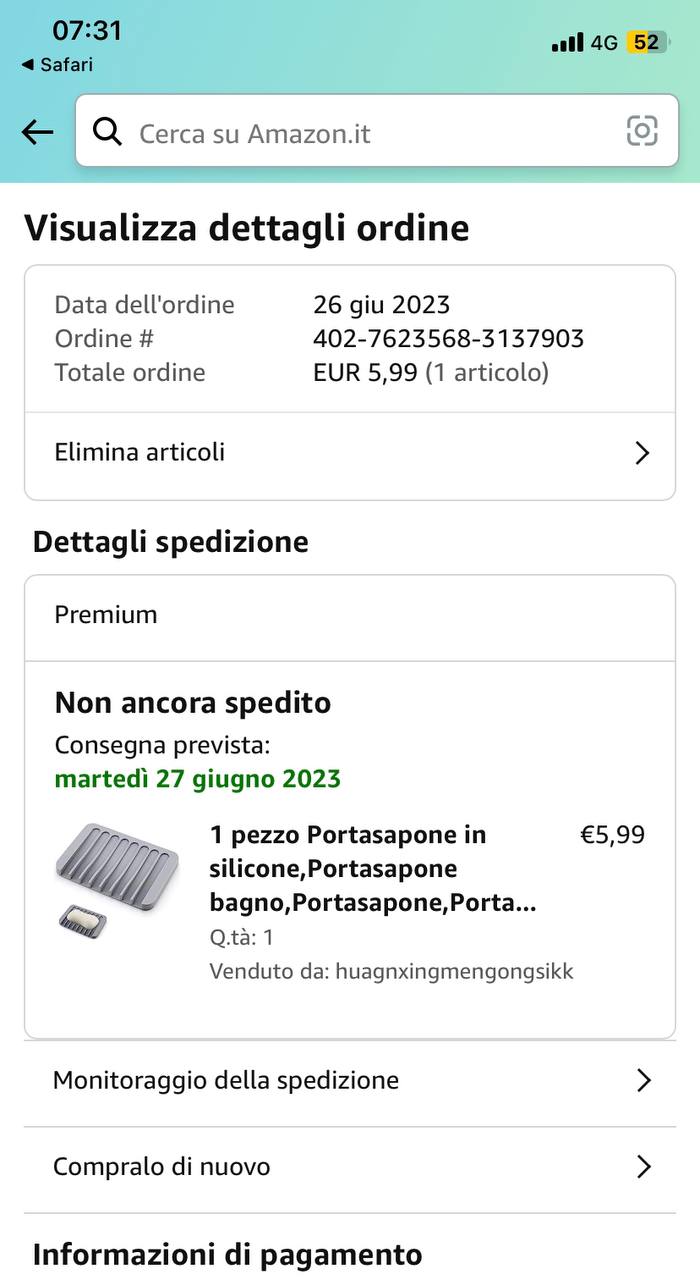Screen dimensions: 700x1280
Task: Open camera scan search icon
Action: (x=642, y=131)
